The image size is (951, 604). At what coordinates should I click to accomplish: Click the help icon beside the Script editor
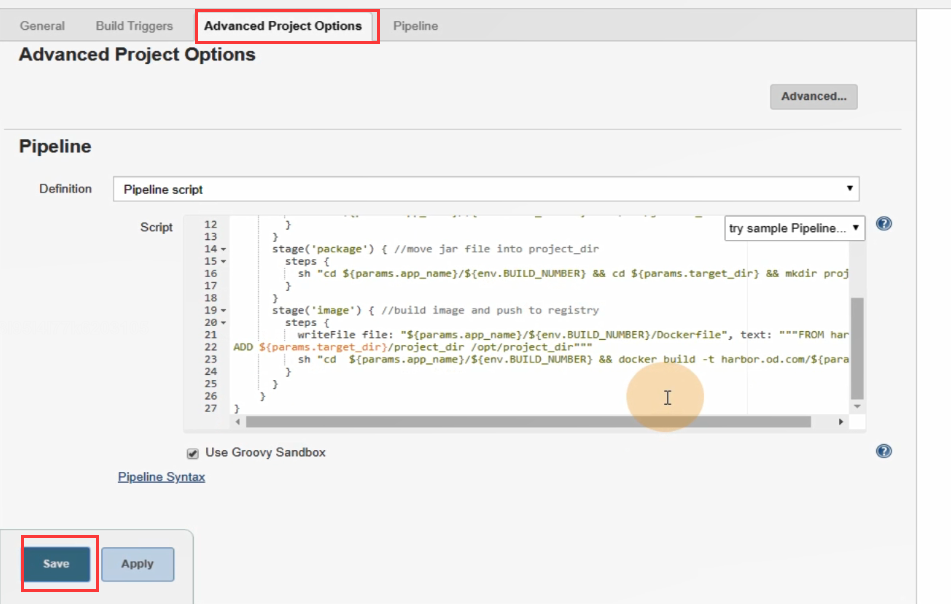click(883, 224)
